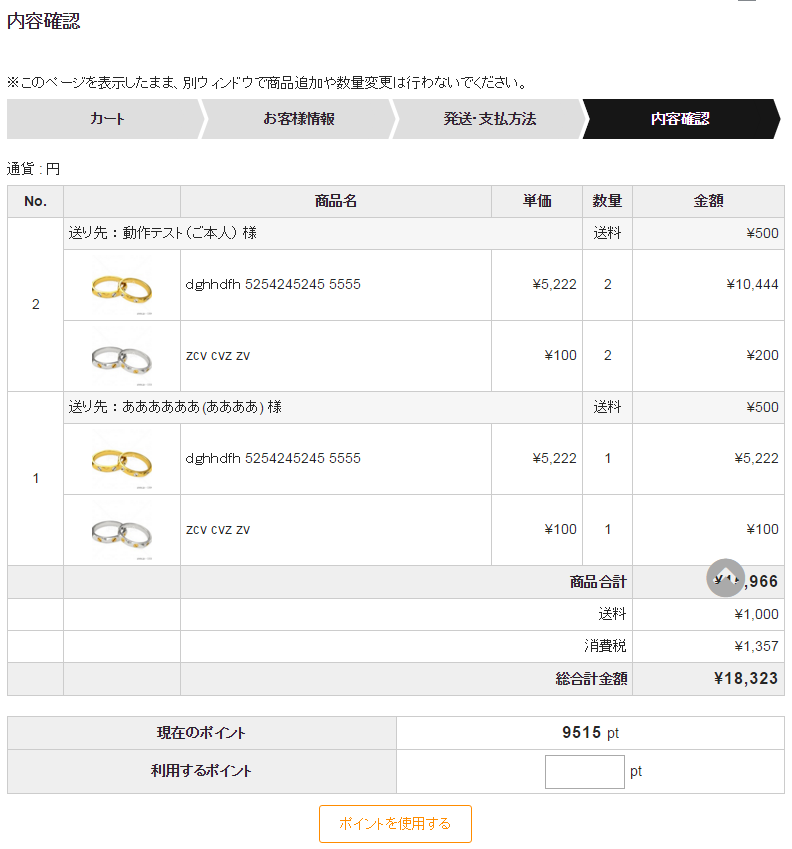
Task: Click the scroll-to-top round arrow icon
Action: (x=725, y=578)
